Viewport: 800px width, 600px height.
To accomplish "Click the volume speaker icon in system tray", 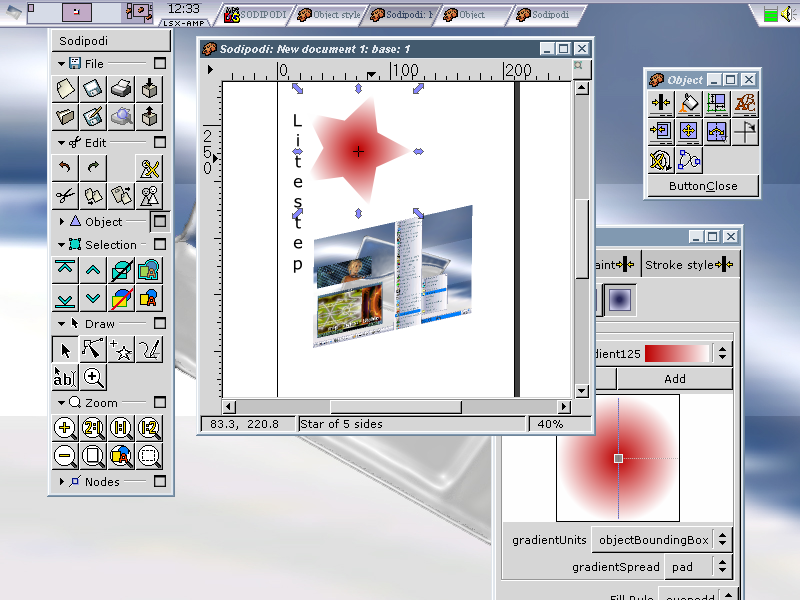I will [788, 14].
